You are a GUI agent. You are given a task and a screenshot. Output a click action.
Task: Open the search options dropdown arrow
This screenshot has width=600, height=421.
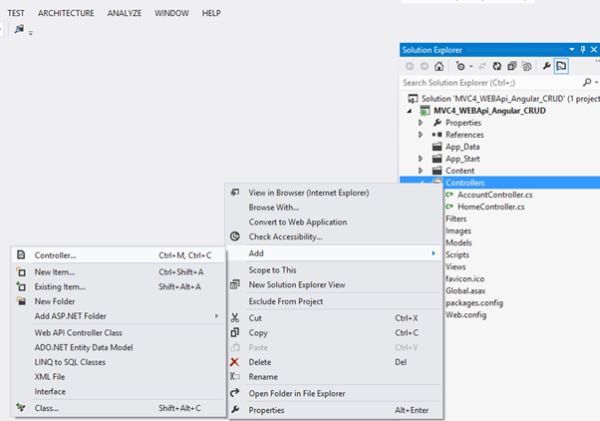596,82
